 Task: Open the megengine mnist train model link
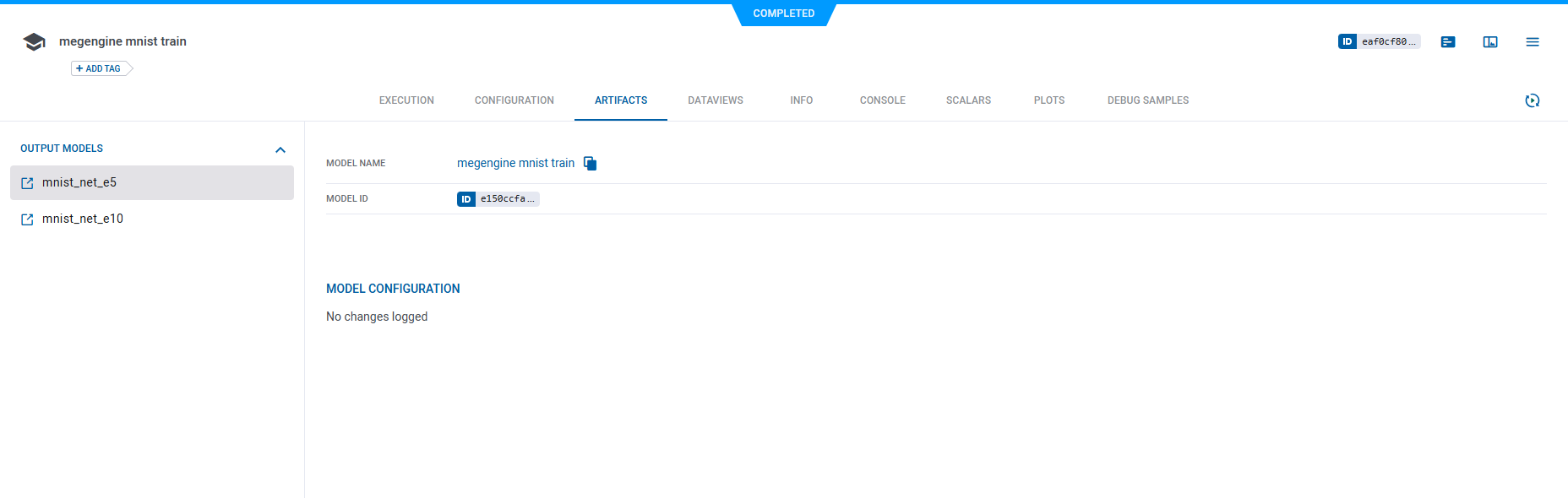point(515,164)
